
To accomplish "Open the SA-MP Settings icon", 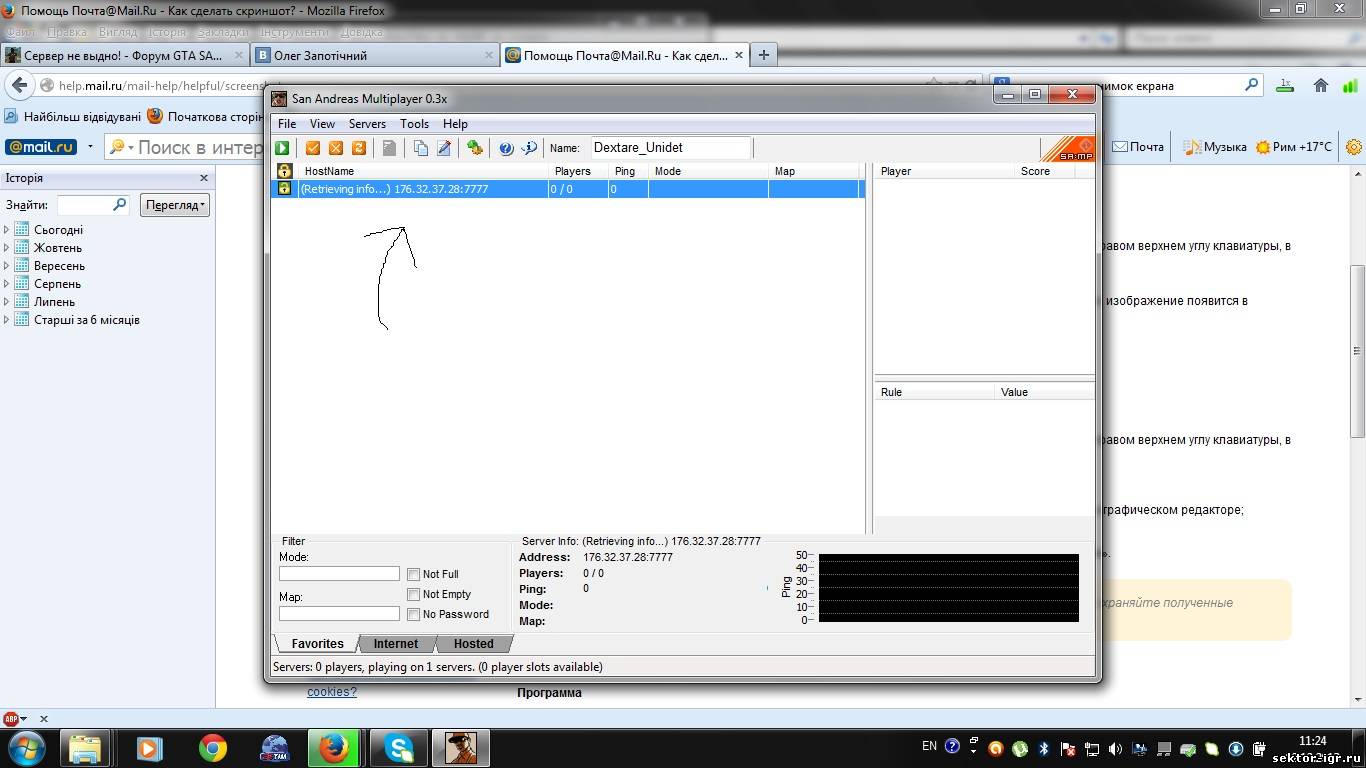I will pyautogui.click(x=475, y=148).
